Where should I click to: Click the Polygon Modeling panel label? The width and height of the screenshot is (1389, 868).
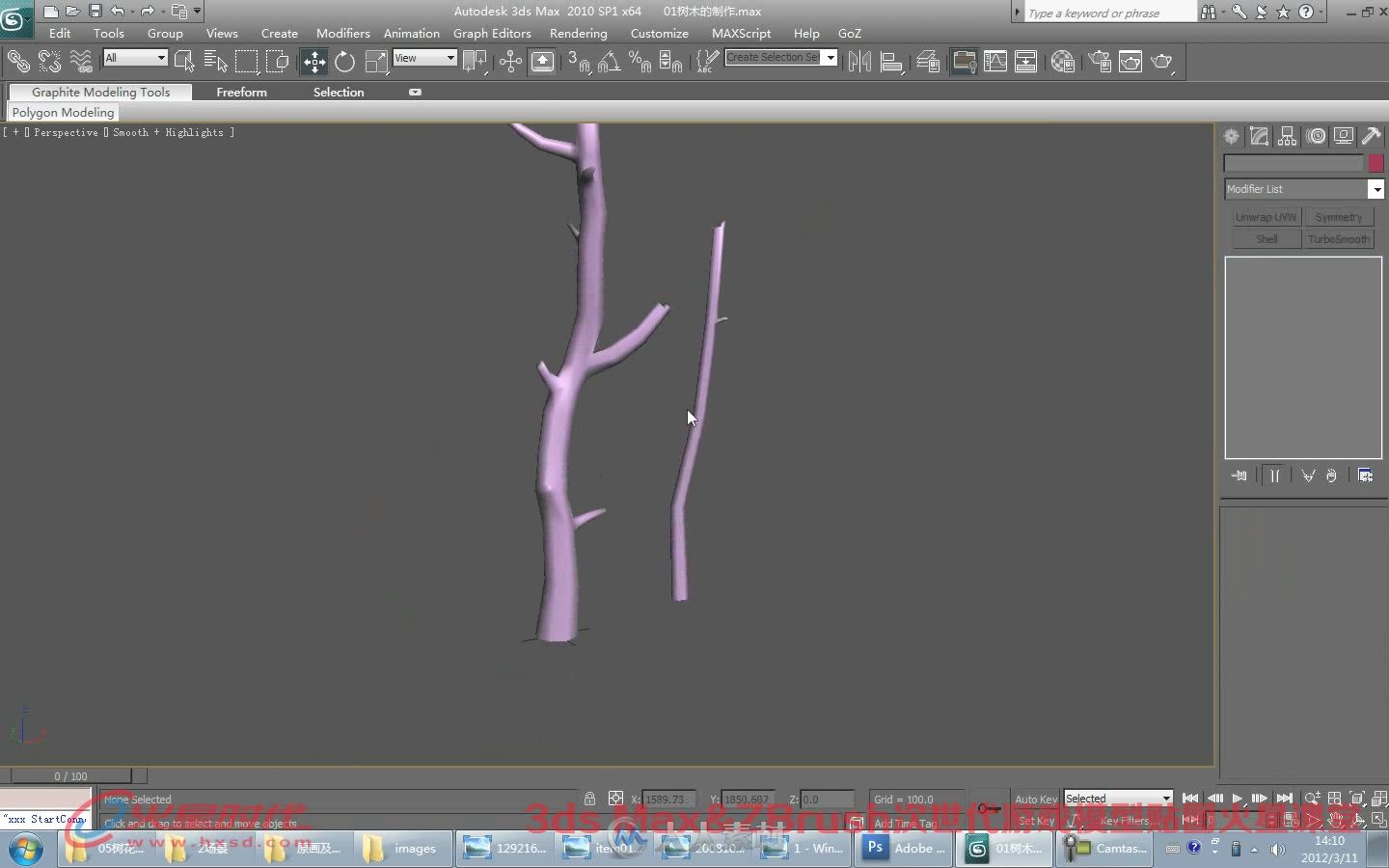(63, 113)
